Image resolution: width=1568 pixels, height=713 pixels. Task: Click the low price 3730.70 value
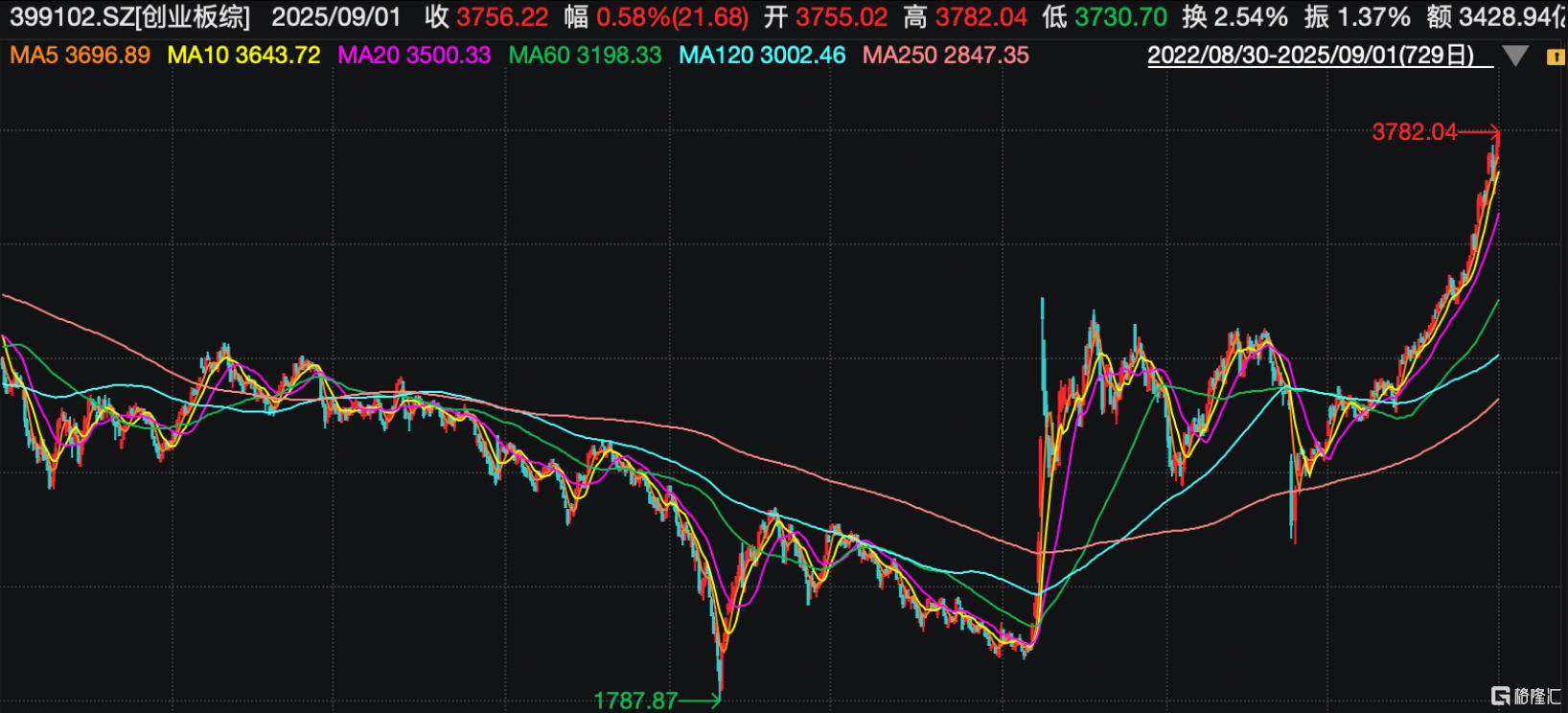[1120, 17]
